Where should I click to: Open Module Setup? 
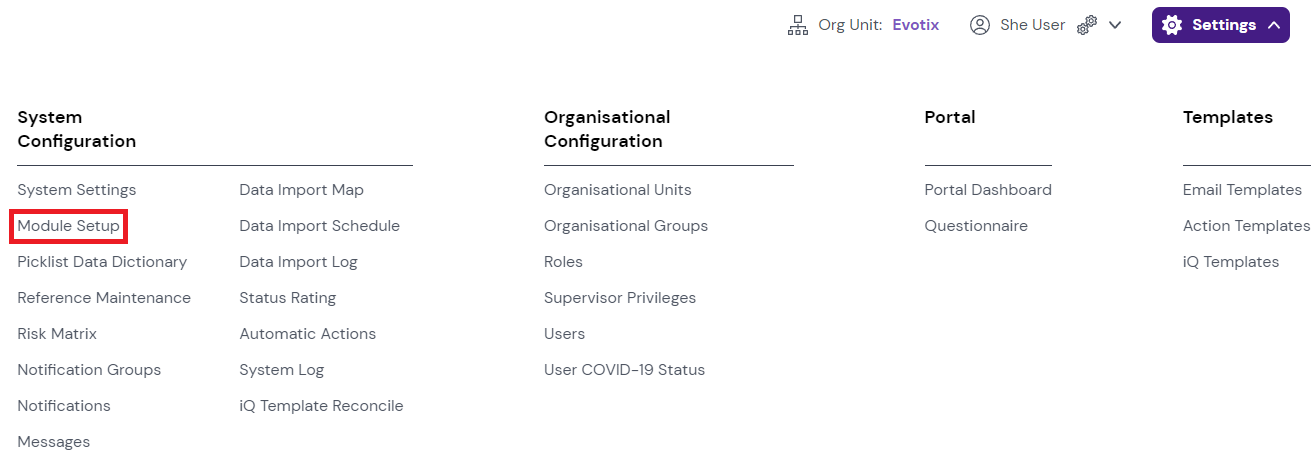coord(68,226)
